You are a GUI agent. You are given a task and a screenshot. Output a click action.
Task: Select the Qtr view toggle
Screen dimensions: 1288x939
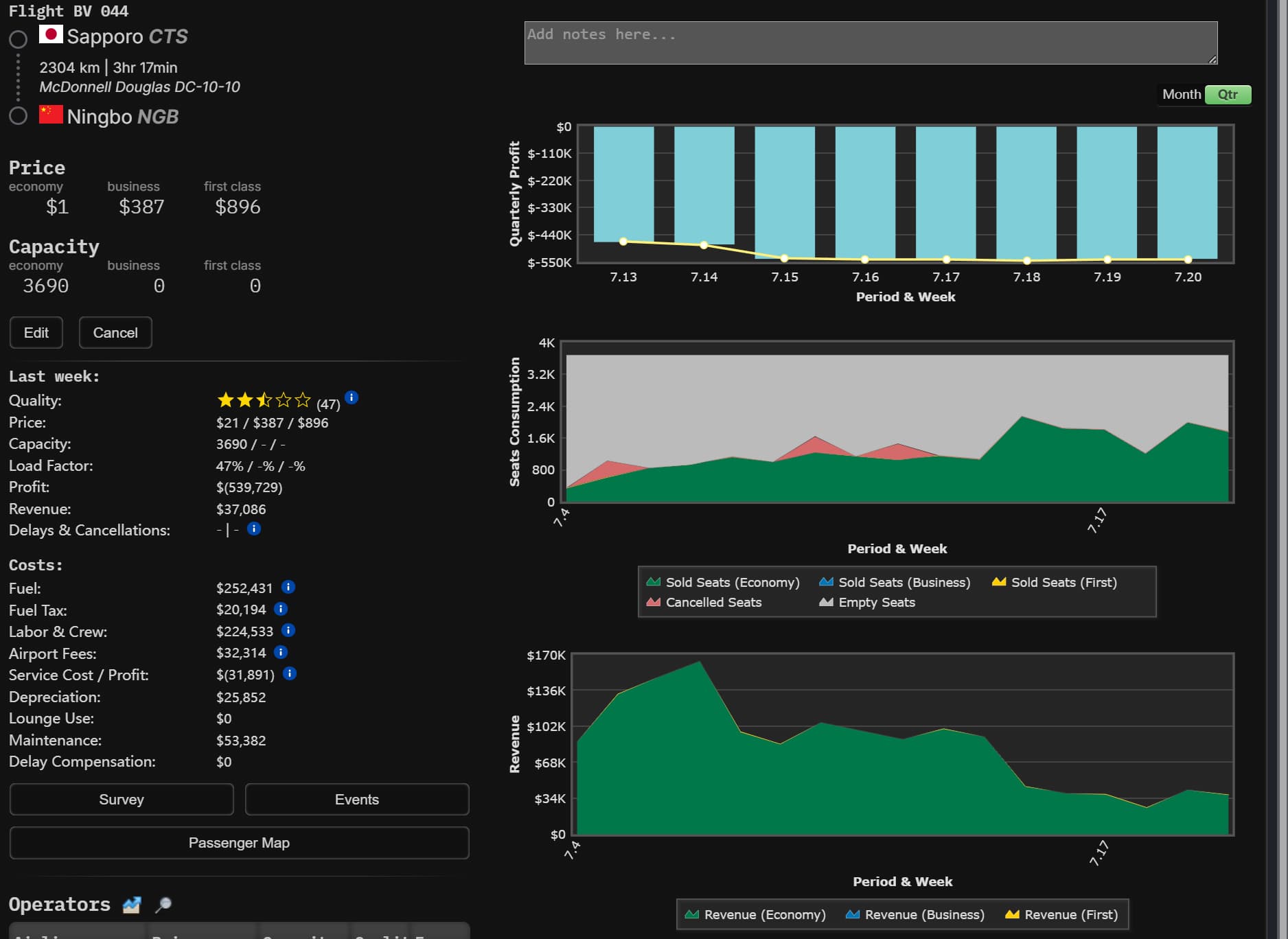click(x=1228, y=95)
